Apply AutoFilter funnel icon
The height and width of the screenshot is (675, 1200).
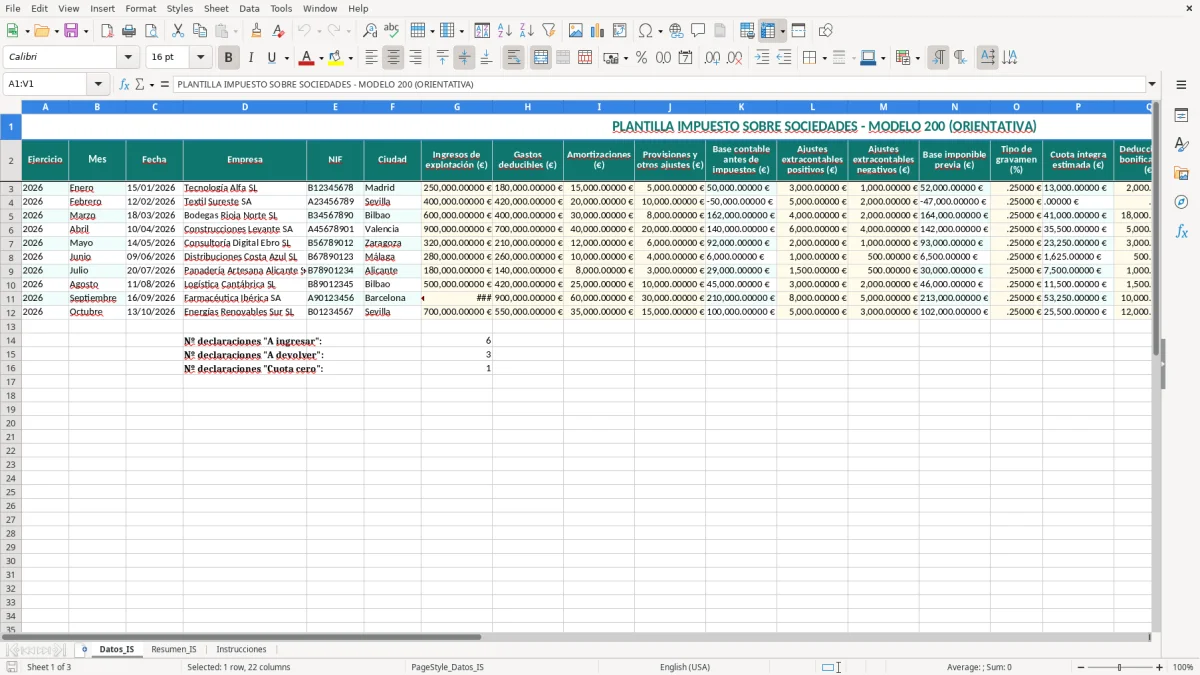click(x=548, y=31)
